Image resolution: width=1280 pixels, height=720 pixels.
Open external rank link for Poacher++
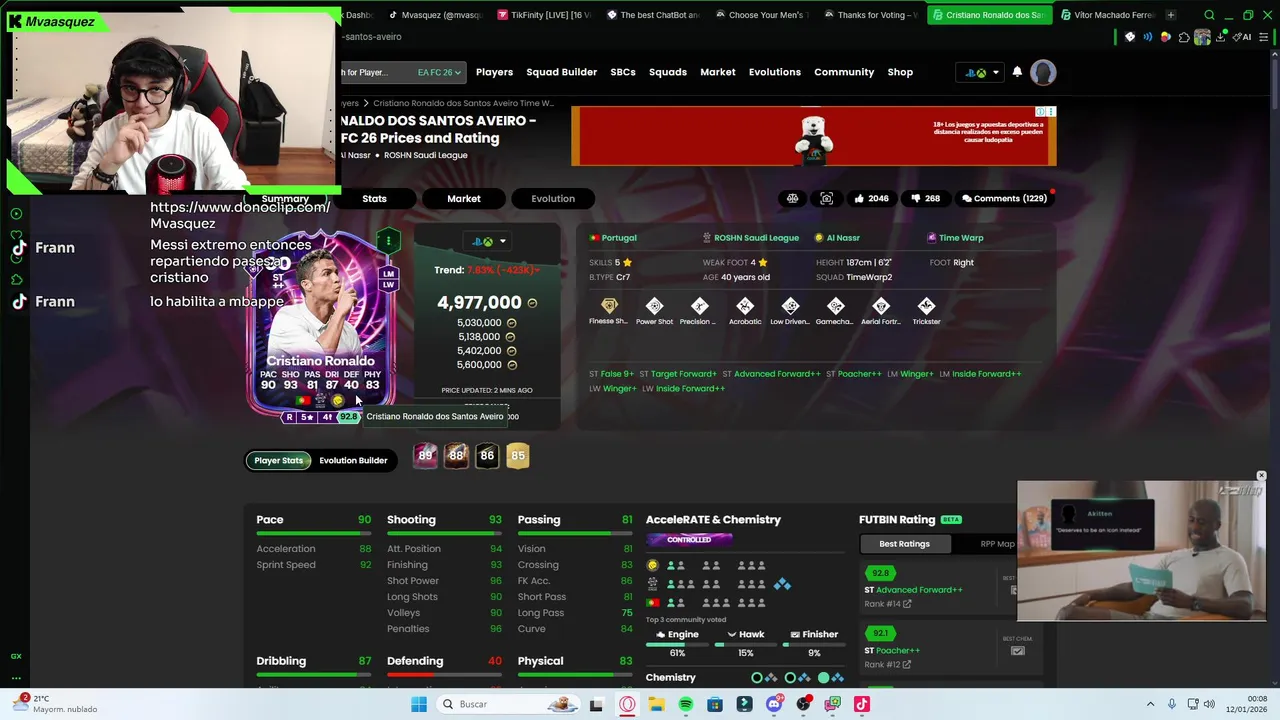pyautogui.click(x=907, y=664)
